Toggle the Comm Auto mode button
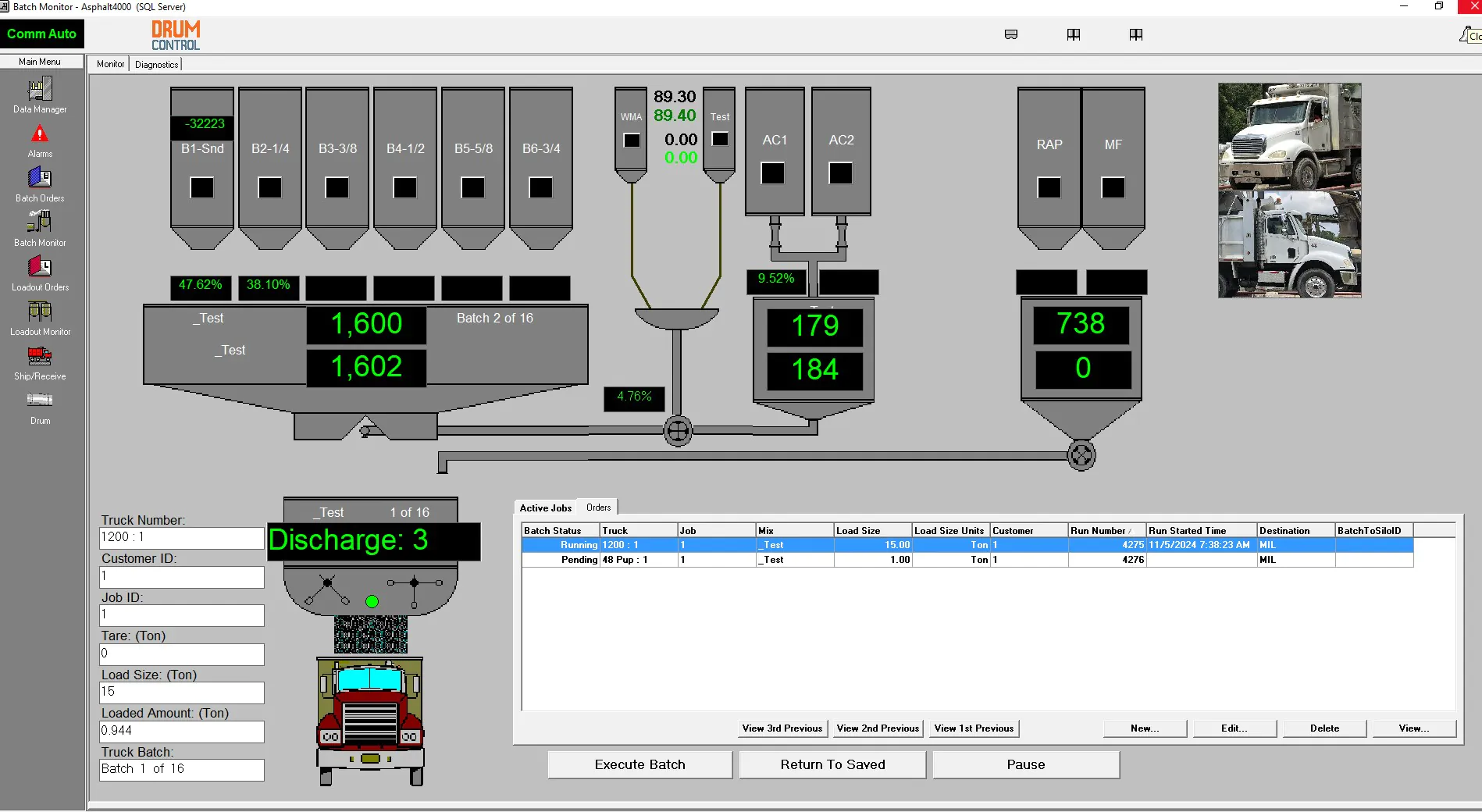The width and height of the screenshot is (1482, 812). [x=42, y=34]
